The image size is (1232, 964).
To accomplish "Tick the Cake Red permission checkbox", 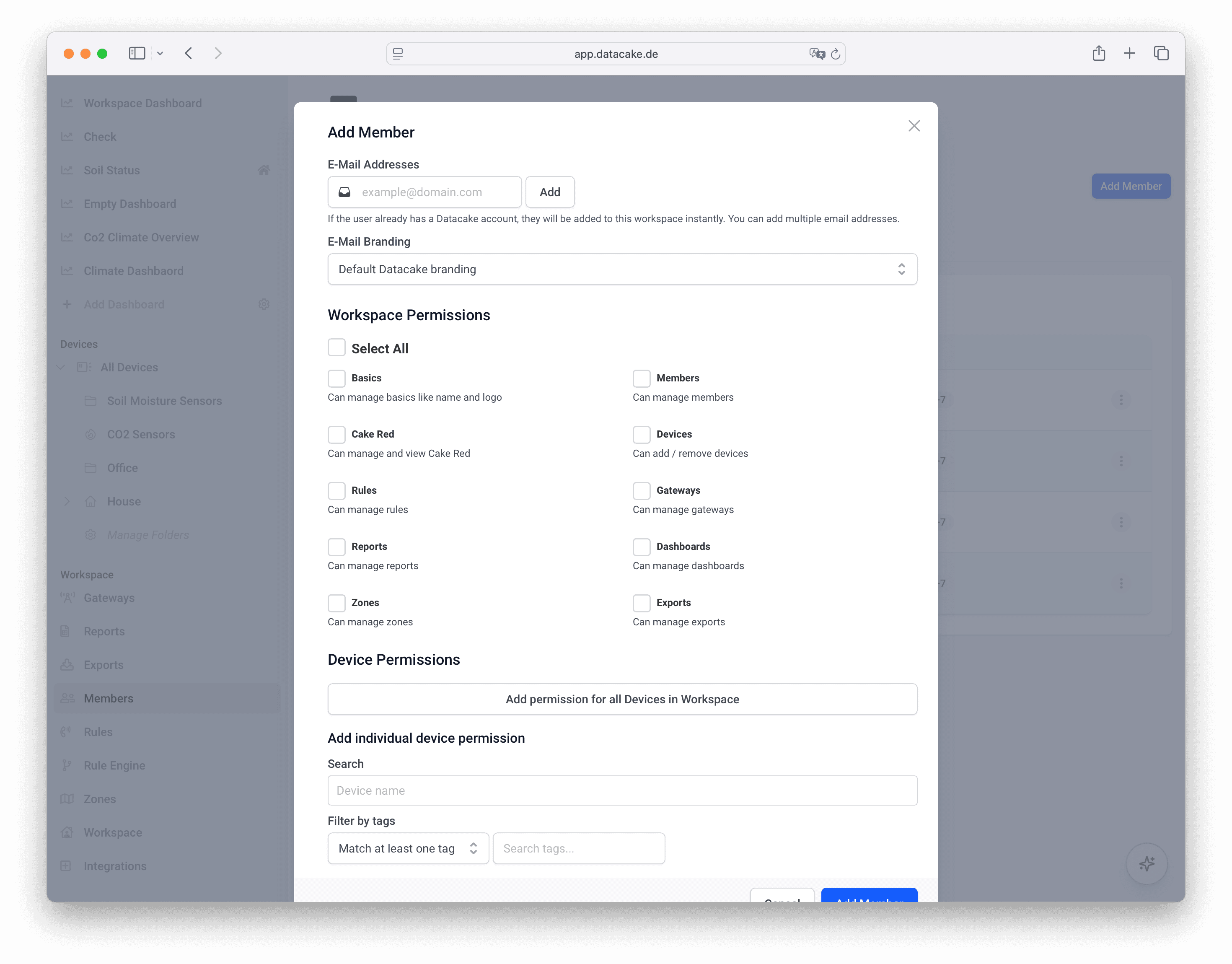I will [336, 434].
